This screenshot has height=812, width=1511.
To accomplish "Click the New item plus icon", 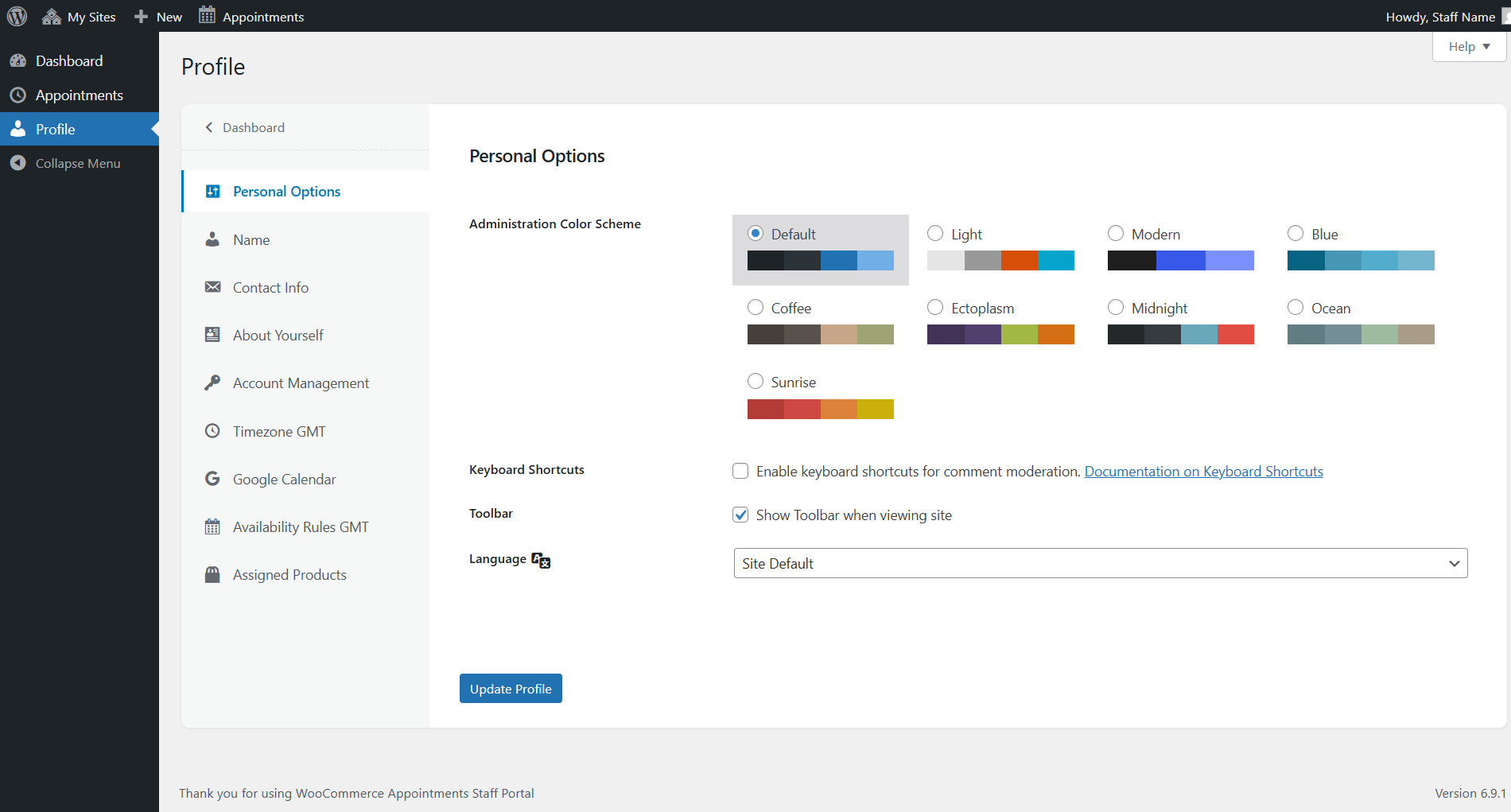I will pyautogui.click(x=140, y=16).
